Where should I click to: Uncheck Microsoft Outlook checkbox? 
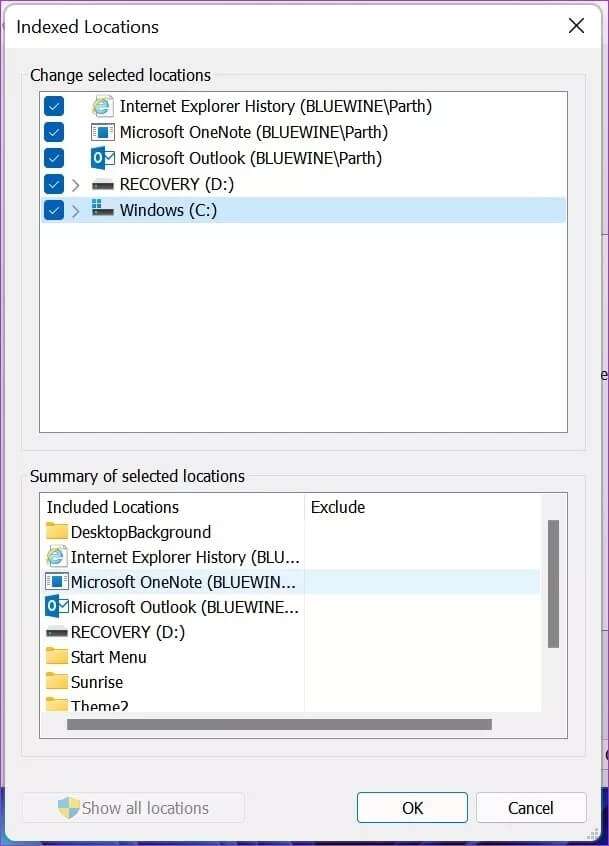pos(54,158)
